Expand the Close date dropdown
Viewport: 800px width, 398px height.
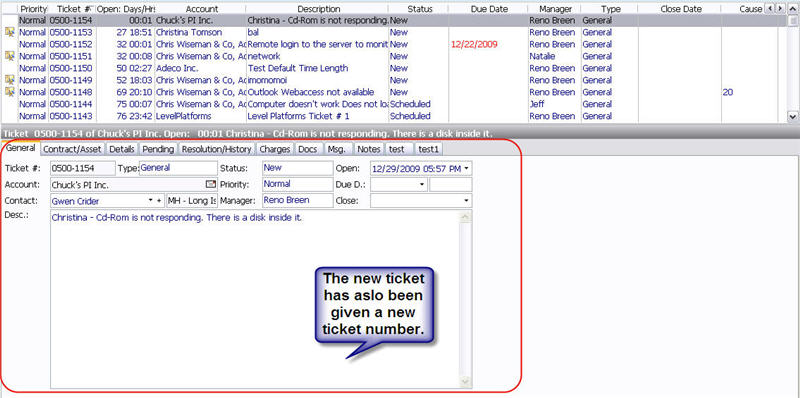466,201
